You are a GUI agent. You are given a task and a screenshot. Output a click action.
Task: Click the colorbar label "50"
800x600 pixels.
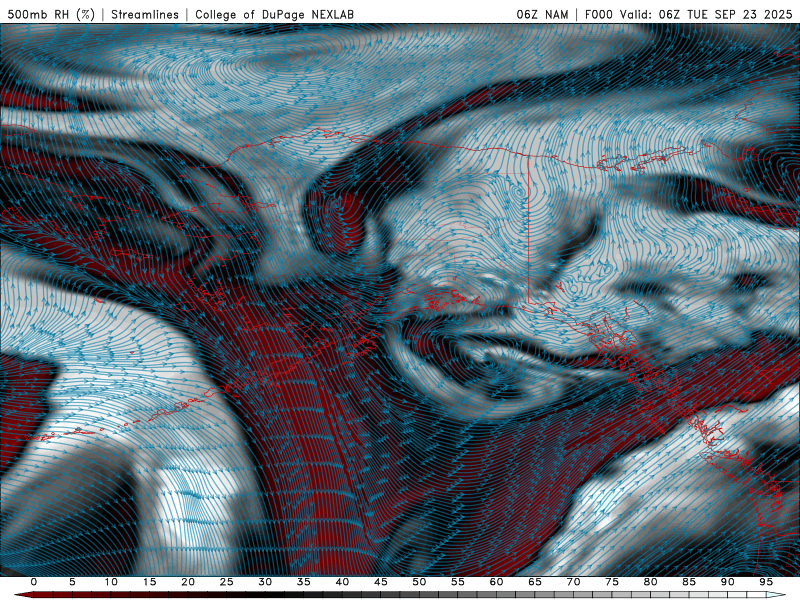(x=419, y=582)
